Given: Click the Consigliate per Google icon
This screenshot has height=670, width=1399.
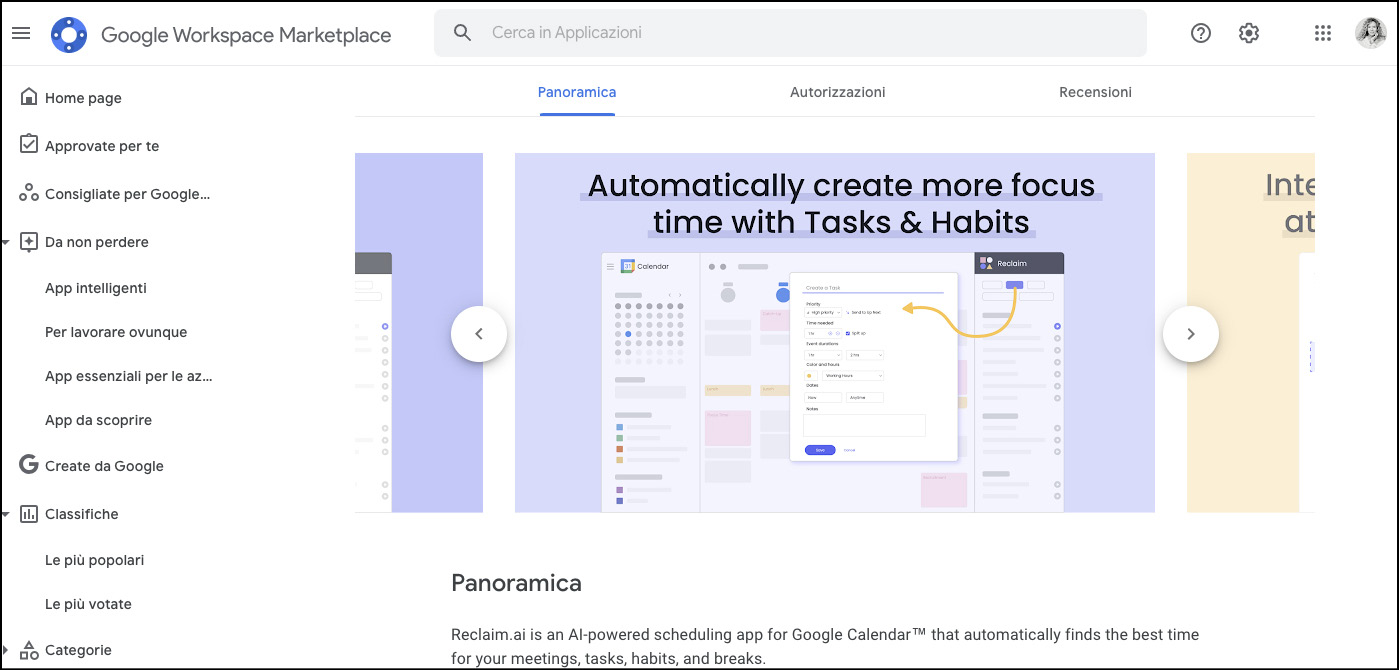Looking at the screenshot, I should click(x=29, y=193).
